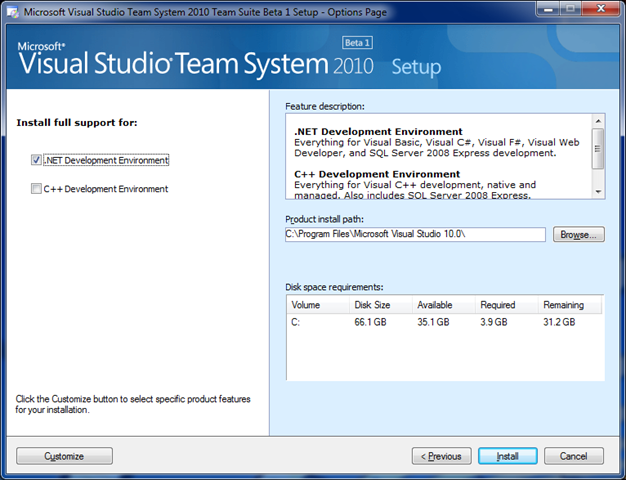Viewport: 626px width, 480px height.
Task: Click the setup window title bar icon
Action: tap(13, 13)
